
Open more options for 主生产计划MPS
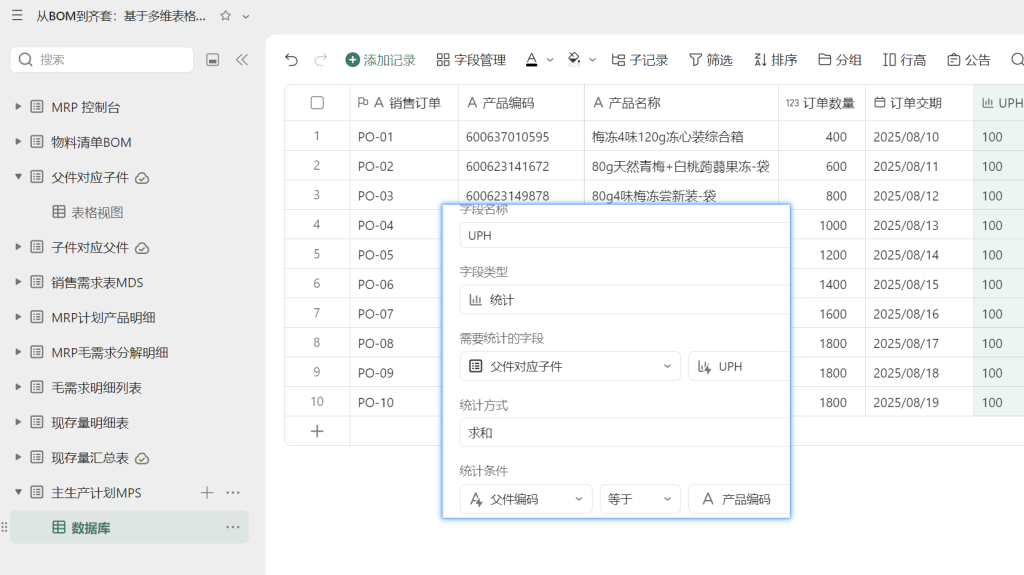click(x=233, y=493)
